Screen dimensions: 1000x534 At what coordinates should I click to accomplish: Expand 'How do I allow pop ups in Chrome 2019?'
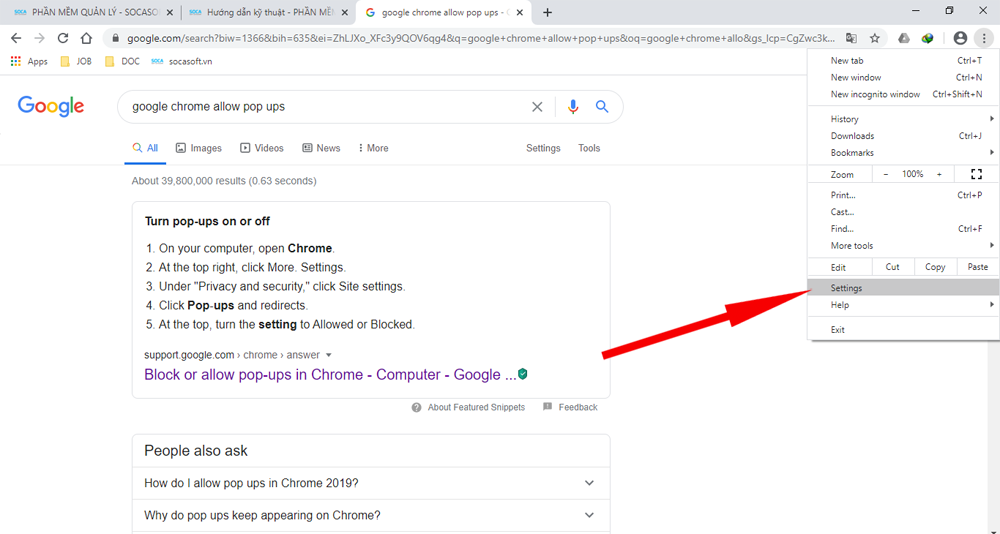click(x=371, y=483)
